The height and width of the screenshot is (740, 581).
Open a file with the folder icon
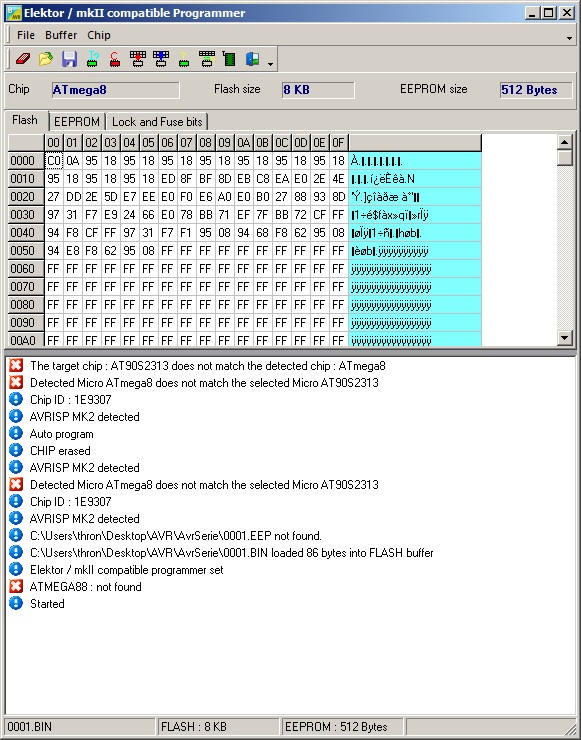(x=46, y=59)
